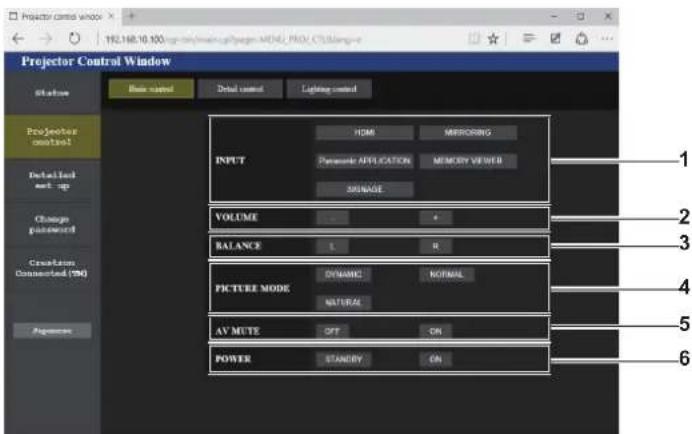Switch to the Lighting control tab
Viewport: 692px width, 434px height.
point(329,89)
